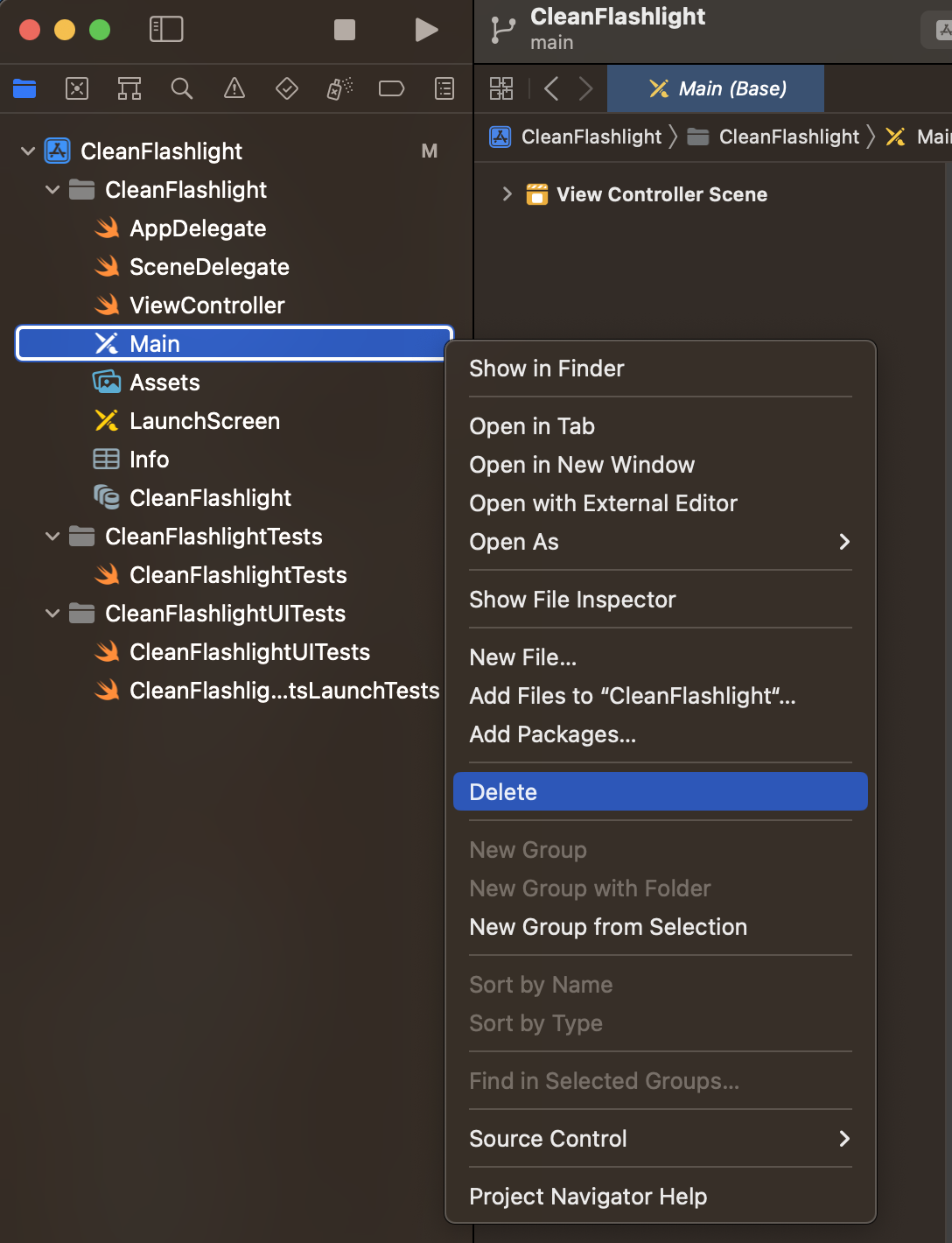Choose New File… from context menu

(661, 657)
